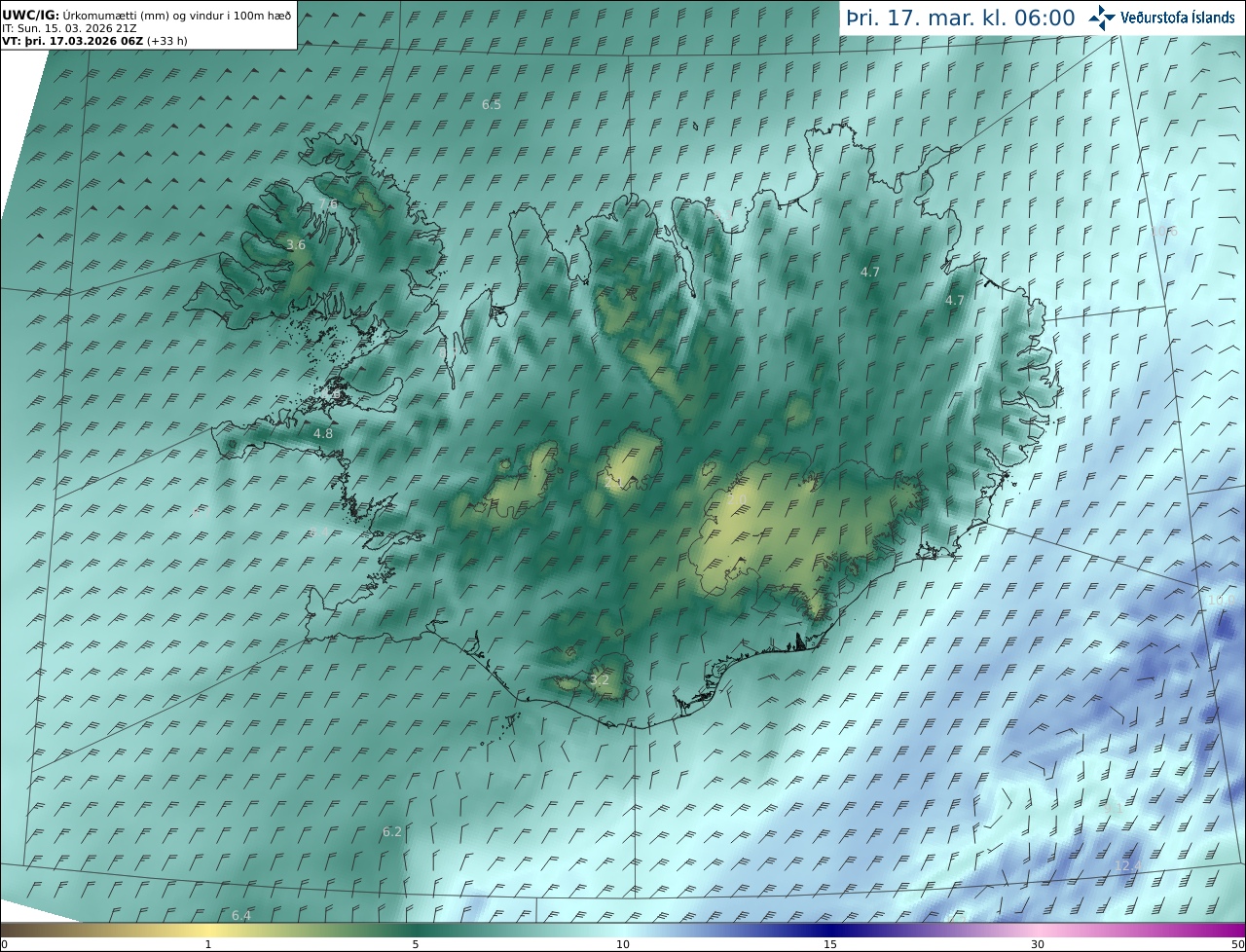The width and height of the screenshot is (1246, 952).
Task: Click the 6.5 value label on map
Action: click(x=492, y=104)
